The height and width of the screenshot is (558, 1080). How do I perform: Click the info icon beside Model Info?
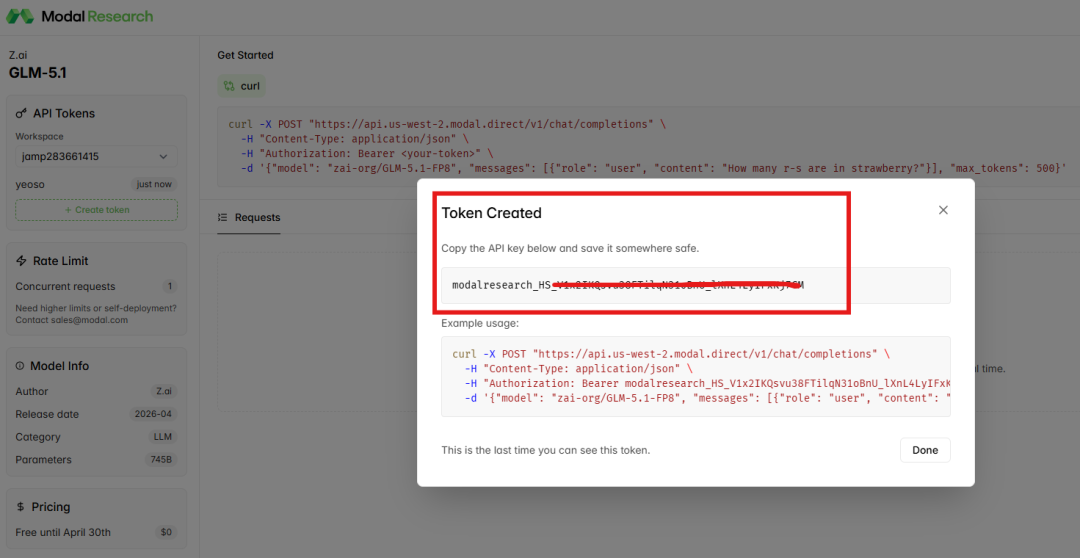[19, 366]
